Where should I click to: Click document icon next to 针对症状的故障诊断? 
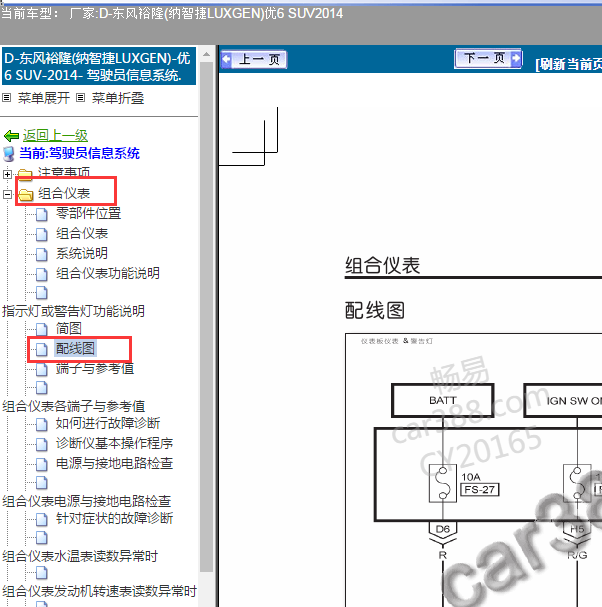point(41,519)
